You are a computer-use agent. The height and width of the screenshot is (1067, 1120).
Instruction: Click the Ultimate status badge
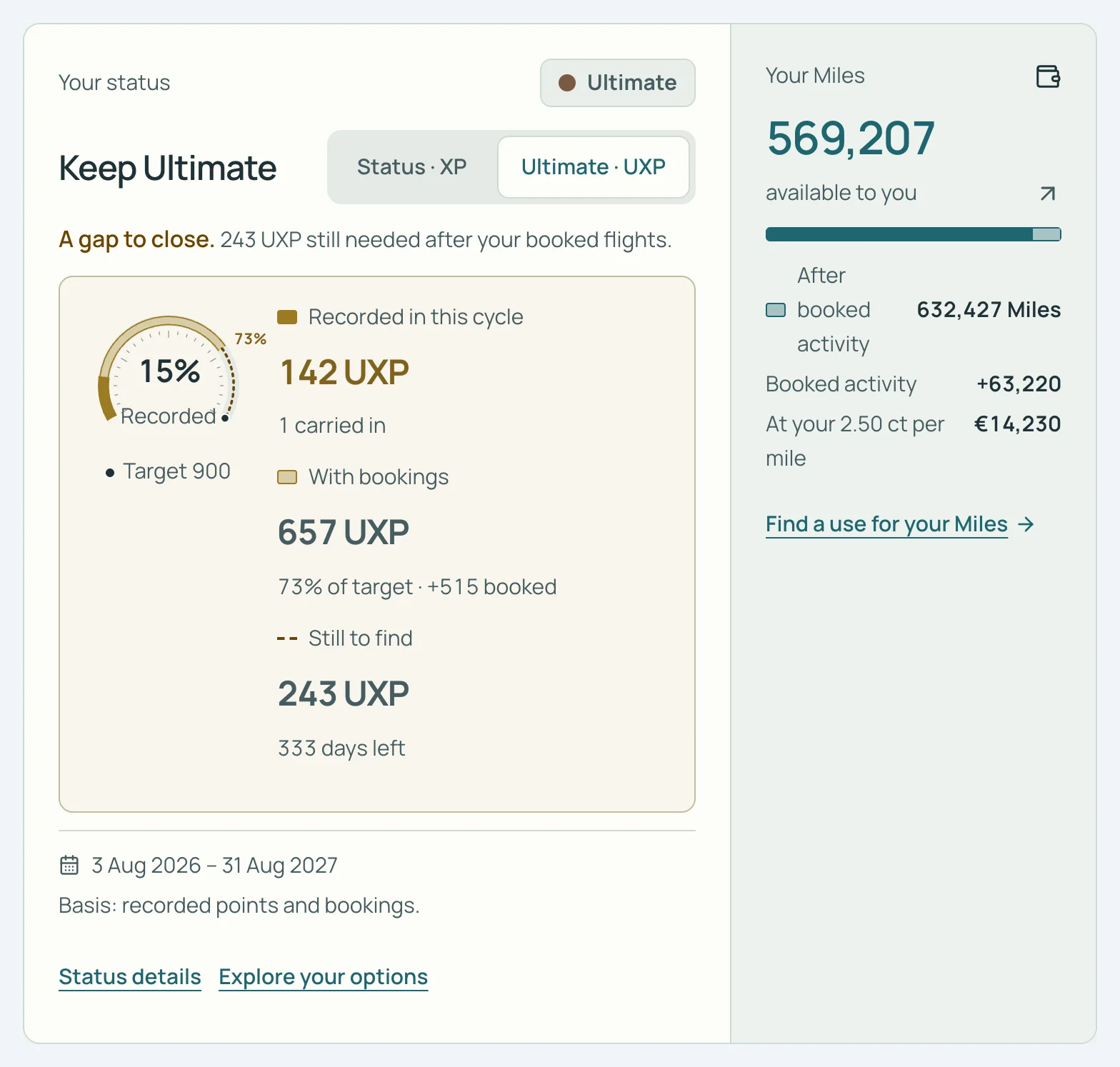pos(618,83)
